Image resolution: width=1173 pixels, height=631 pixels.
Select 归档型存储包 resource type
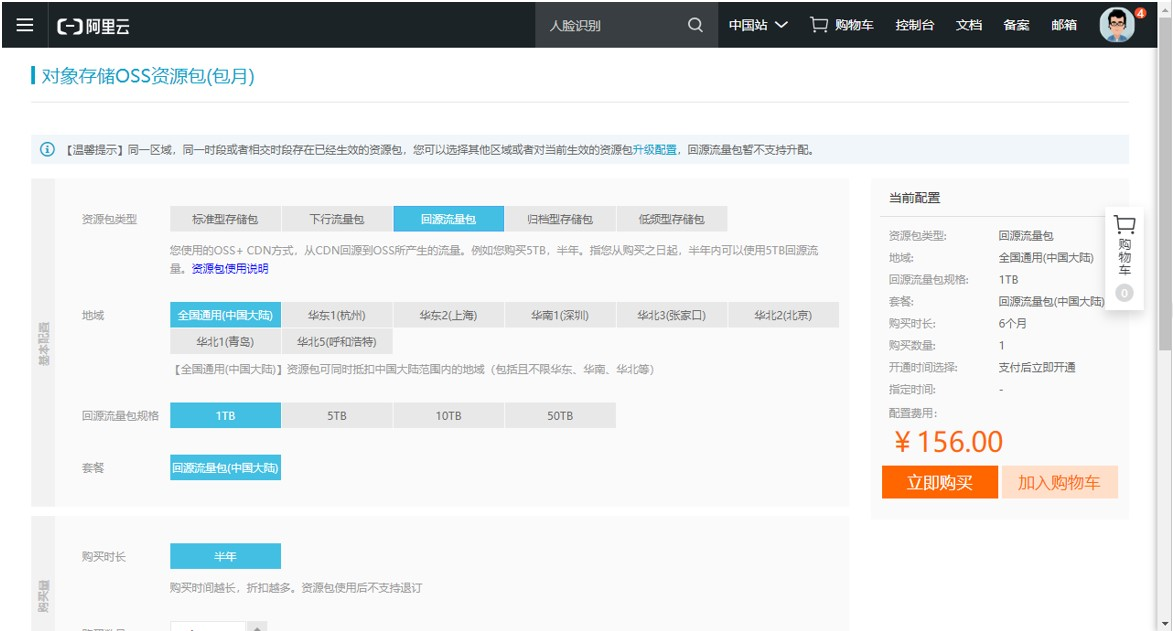560,219
